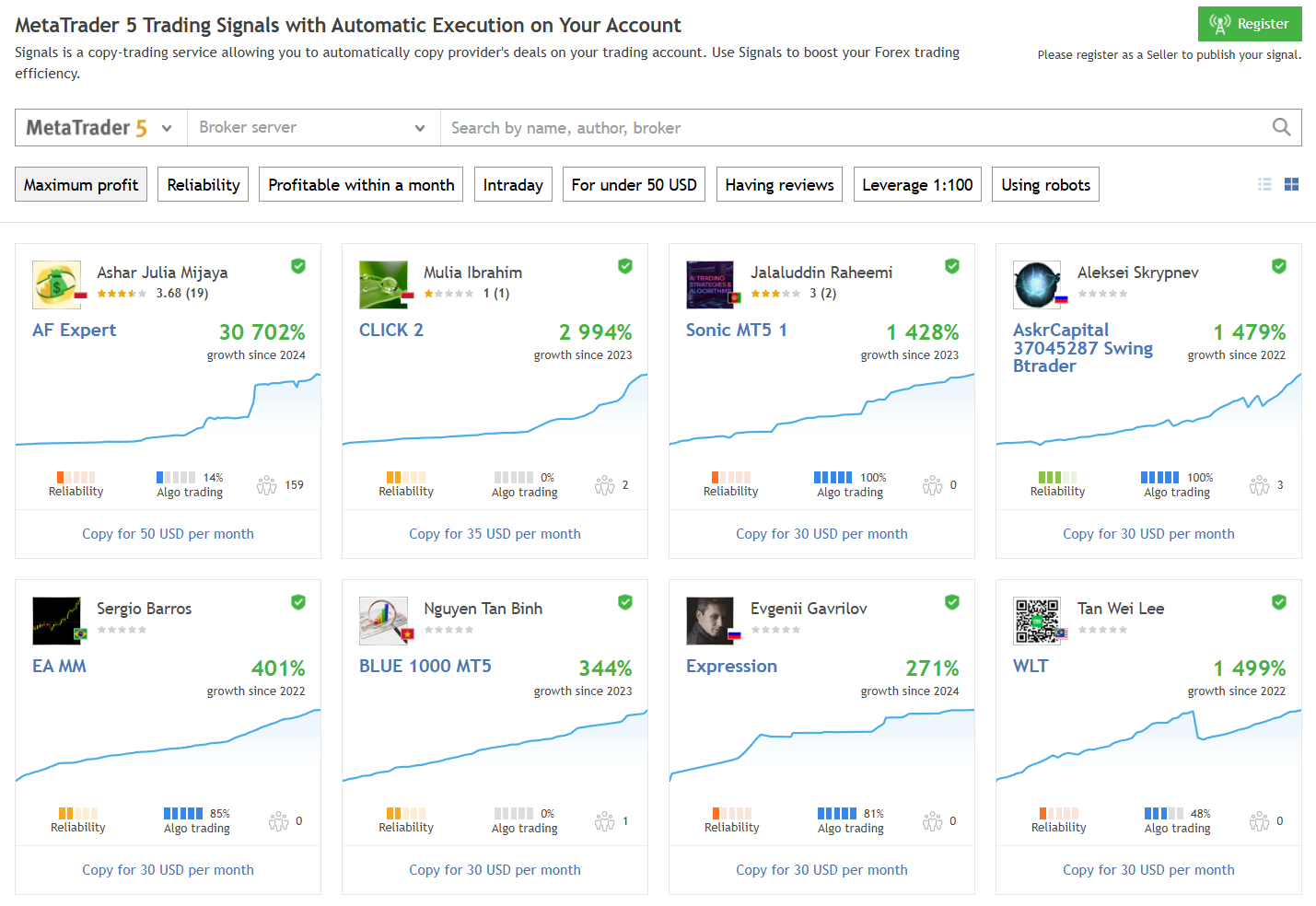The width and height of the screenshot is (1316, 906).
Task: Select the Intraday filter
Action: [x=513, y=184]
